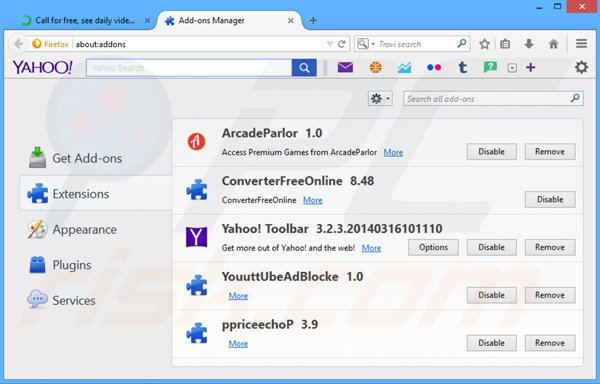Screen dimensions: 600x384
Task: Open the Firefox hamburger menu
Action: 581,44
